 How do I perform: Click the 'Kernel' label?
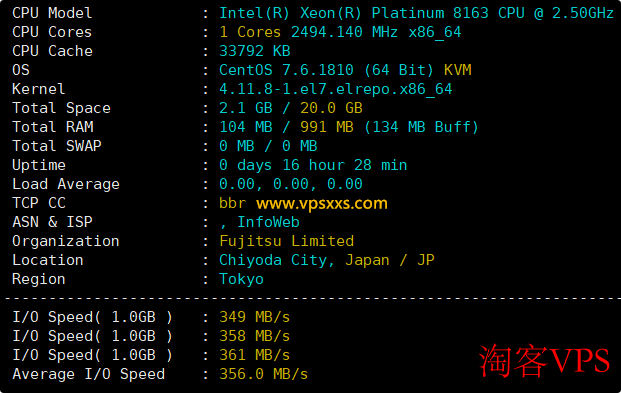click(x=38, y=89)
